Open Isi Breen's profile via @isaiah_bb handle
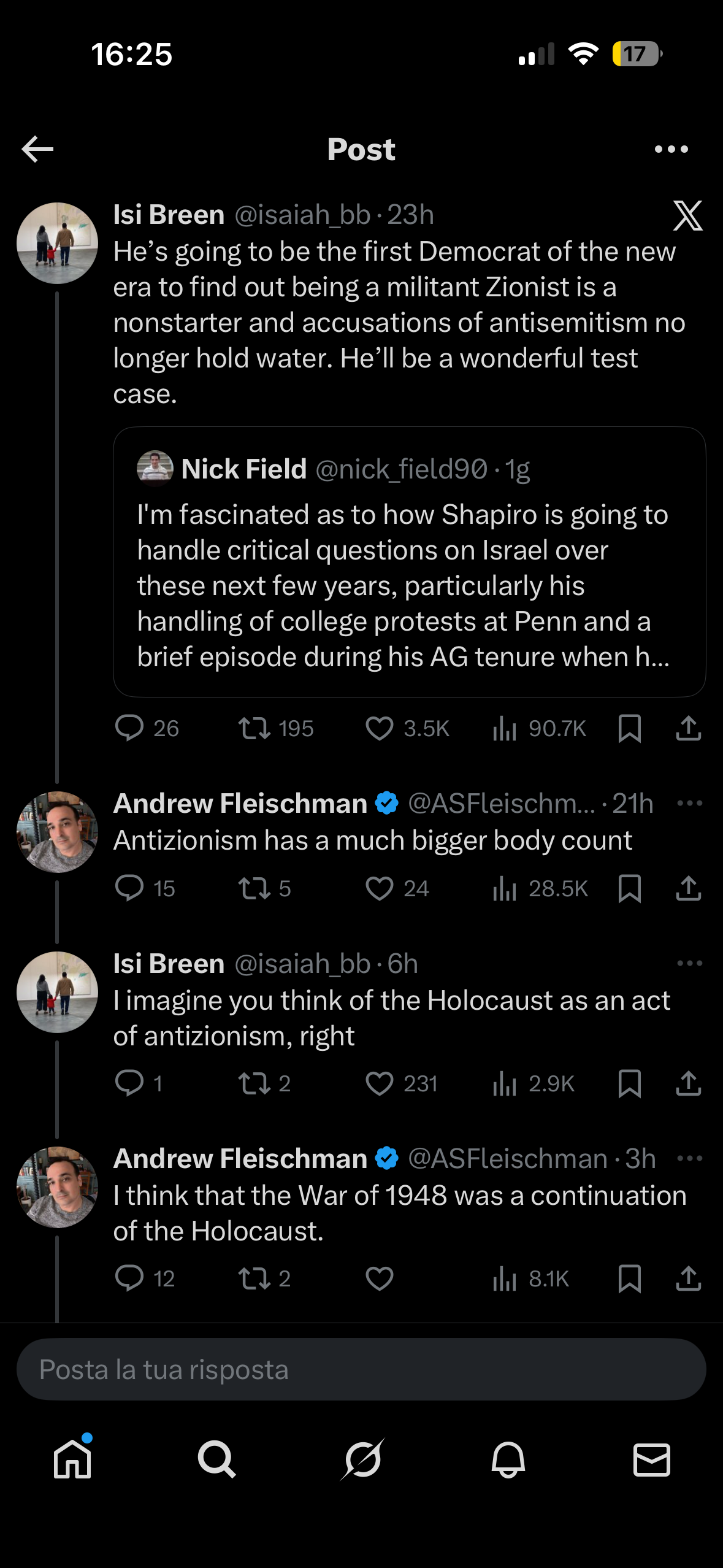This screenshot has height=1568, width=723. [302, 215]
